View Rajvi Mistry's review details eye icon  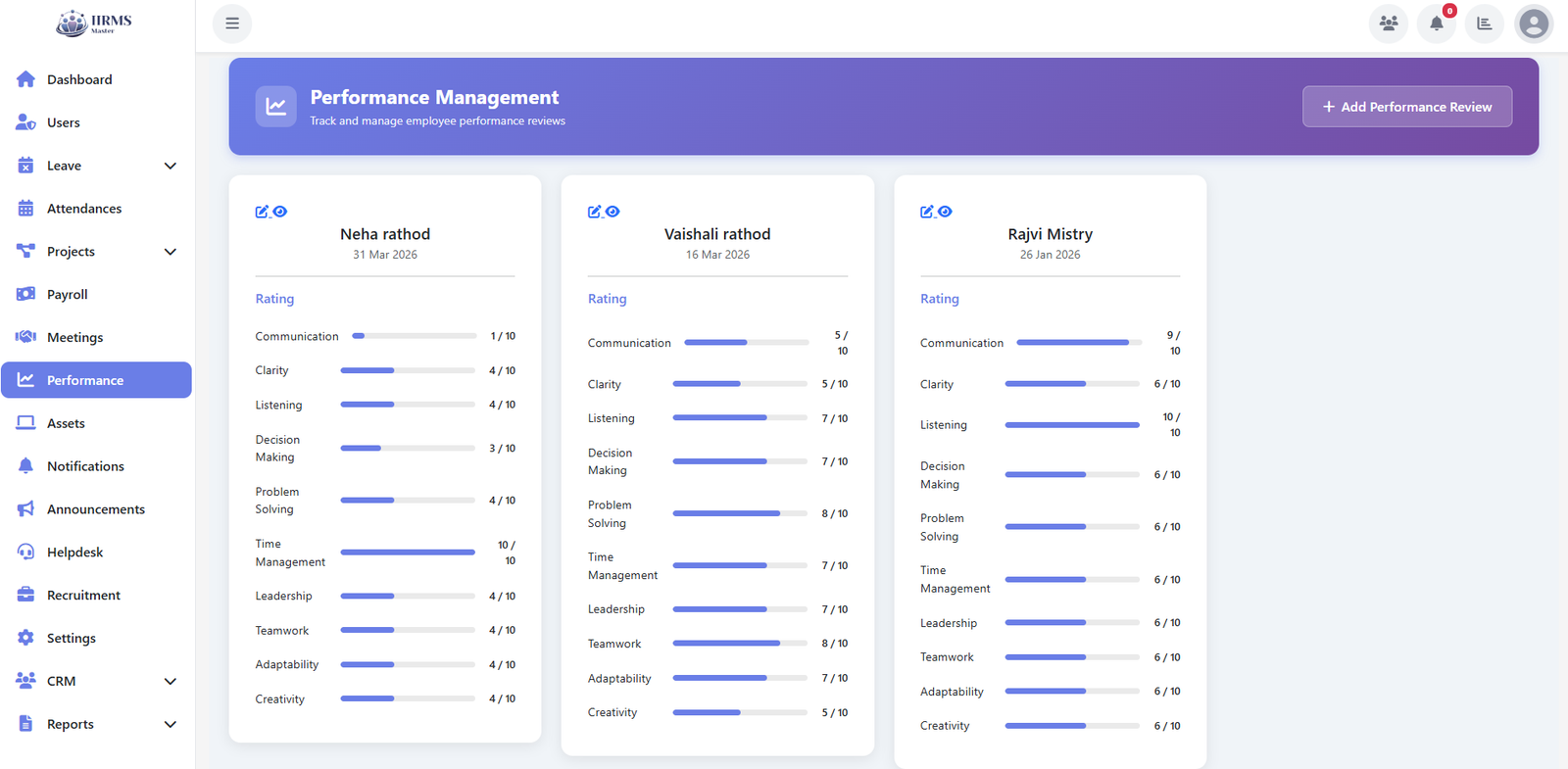click(945, 212)
